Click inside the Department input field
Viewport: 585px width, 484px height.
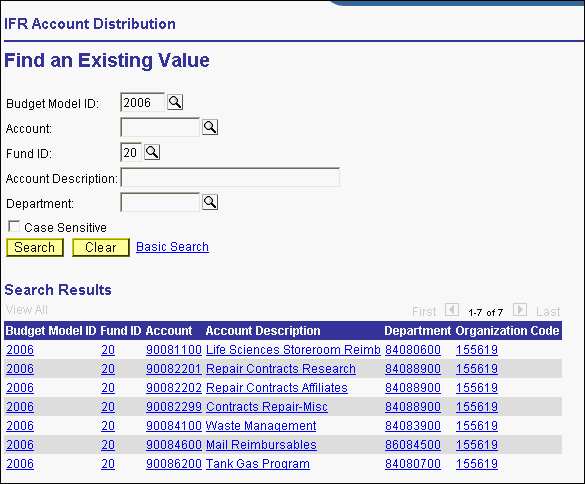[x=160, y=202]
